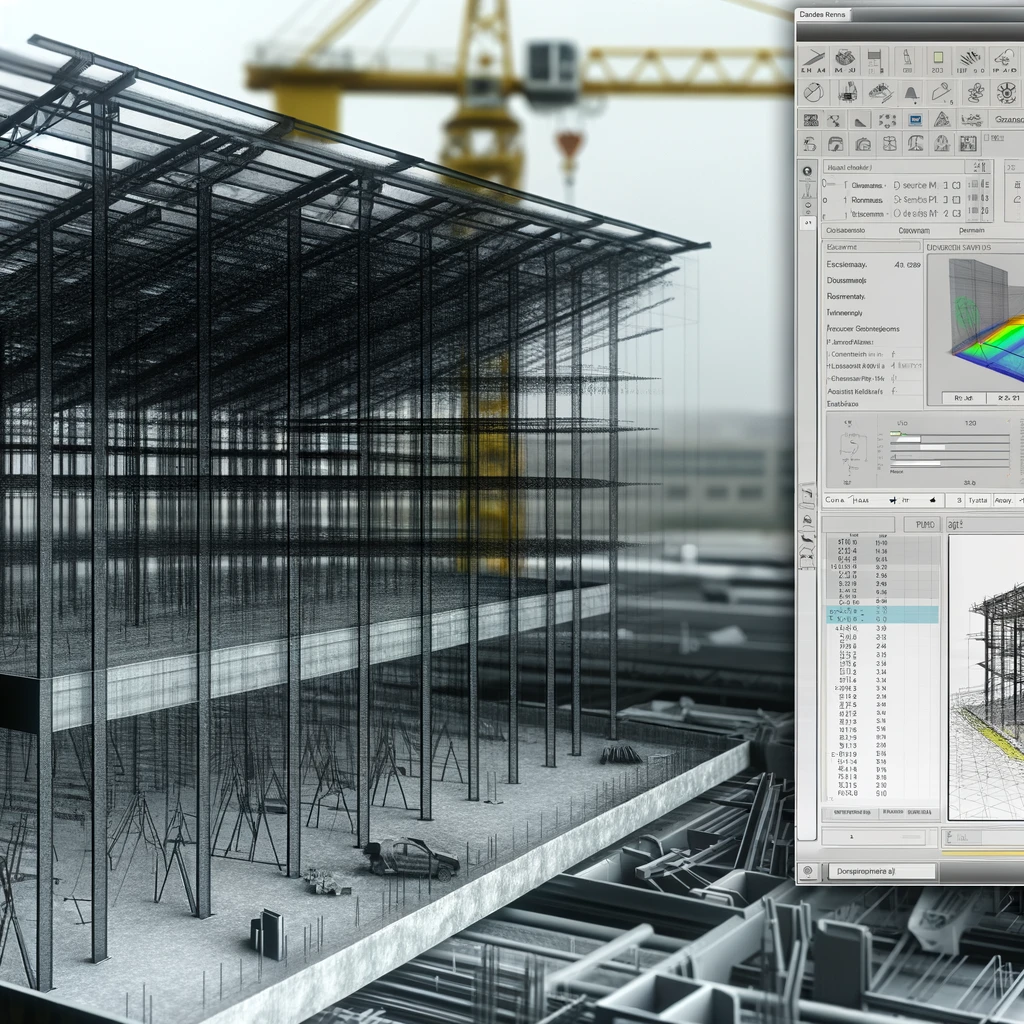The width and height of the screenshot is (1024, 1024).
Task: Click the PUMO button
Action: coord(921,524)
